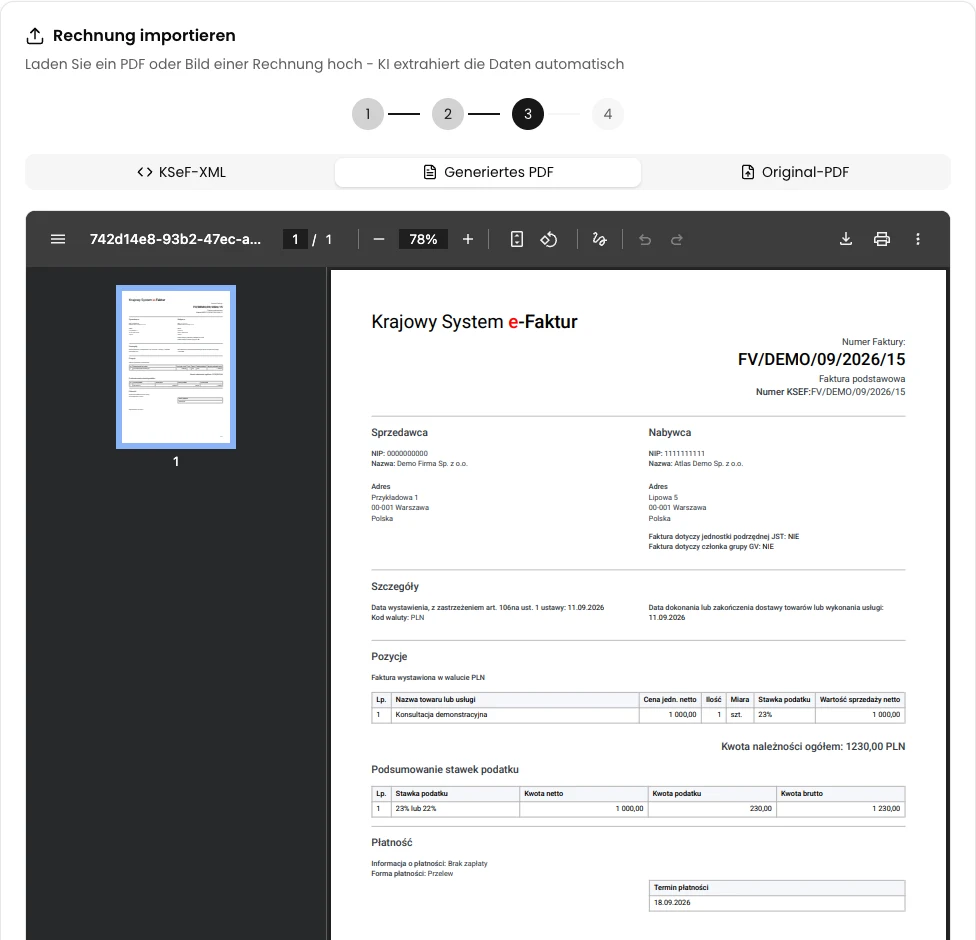Click the Nabywca section heading
The image size is (976, 940).
tap(670, 432)
